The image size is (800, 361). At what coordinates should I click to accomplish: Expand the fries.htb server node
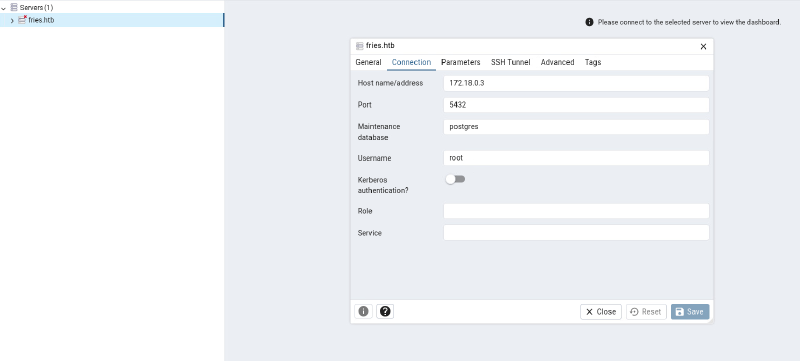[12, 21]
